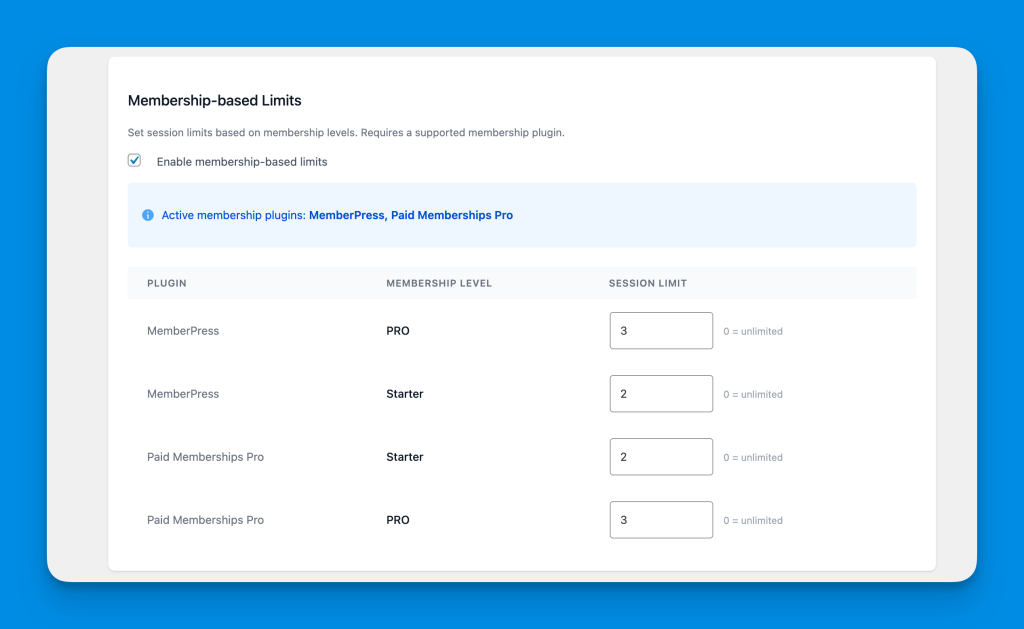1024x629 pixels.
Task: Select the Paid Memberships Pro Starter limit field
Action: (661, 457)
